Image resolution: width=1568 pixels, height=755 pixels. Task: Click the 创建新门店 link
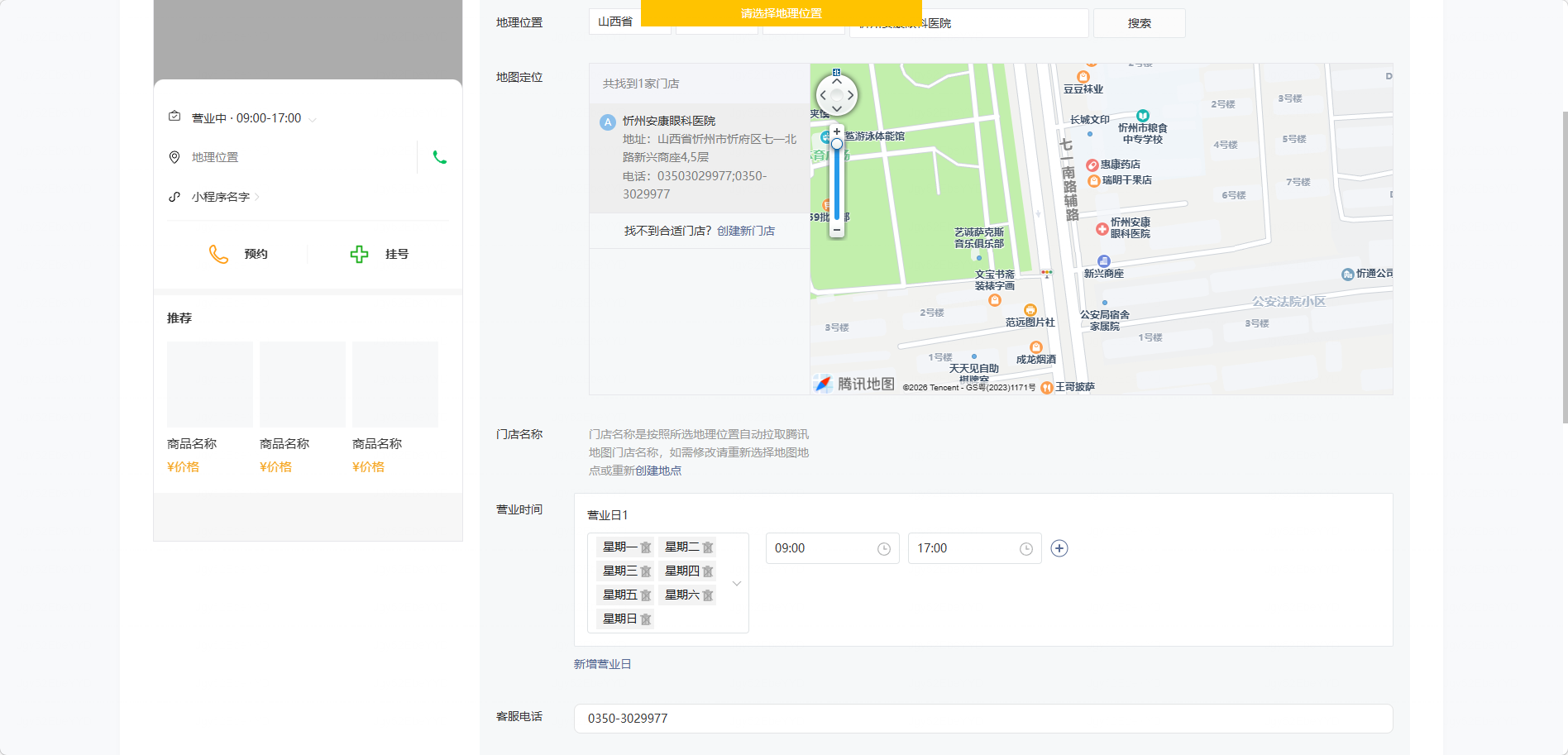(x=746, y=231)
